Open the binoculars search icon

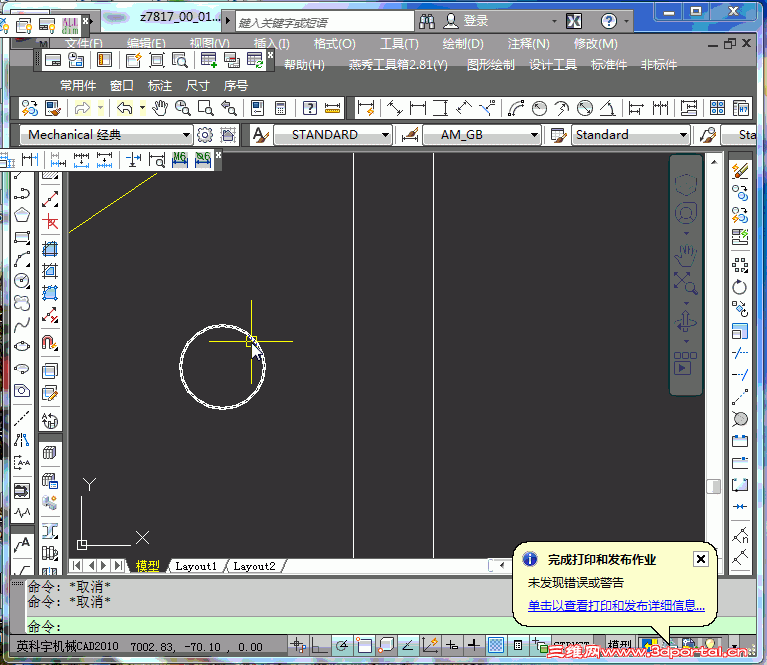click(x=427, y=21)
